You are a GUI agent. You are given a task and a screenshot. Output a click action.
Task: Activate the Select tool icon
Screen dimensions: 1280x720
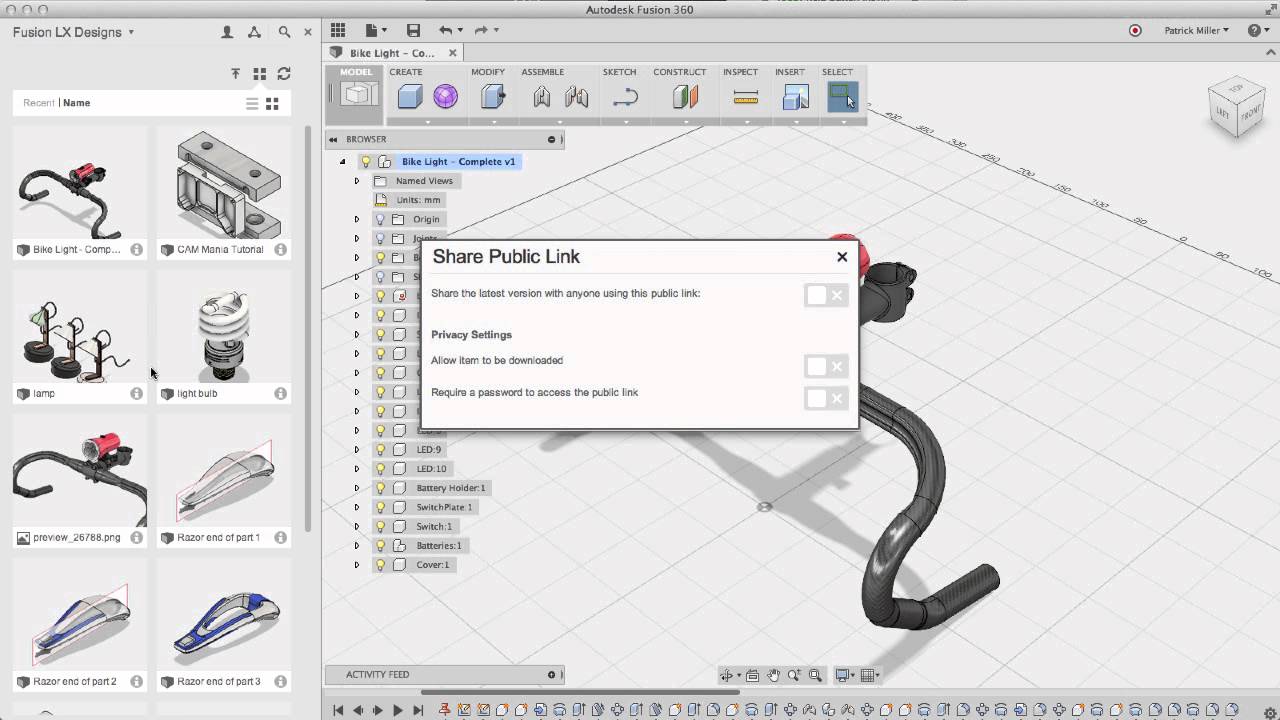[843, 96]
